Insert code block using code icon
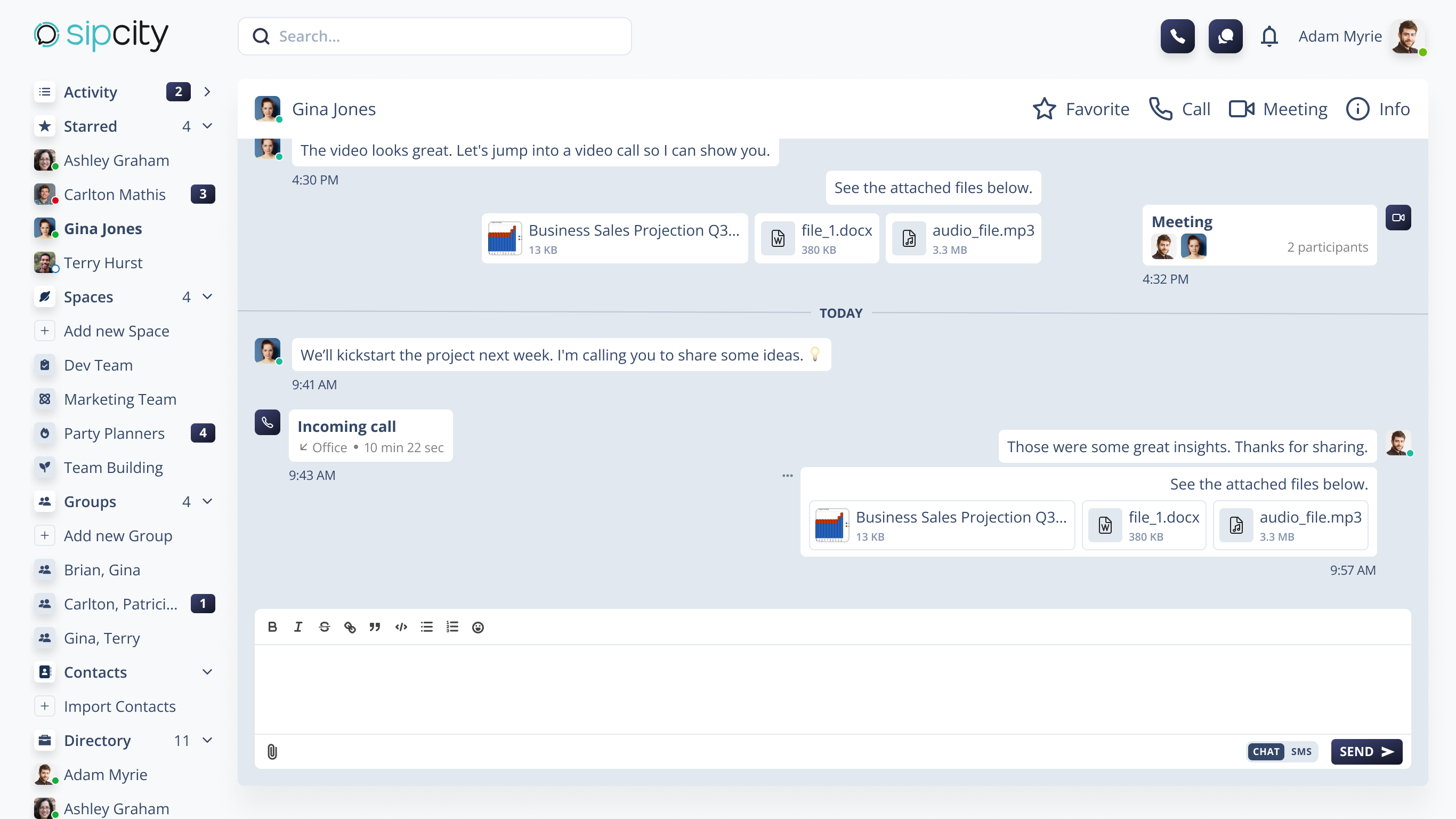 coord(401,627)
